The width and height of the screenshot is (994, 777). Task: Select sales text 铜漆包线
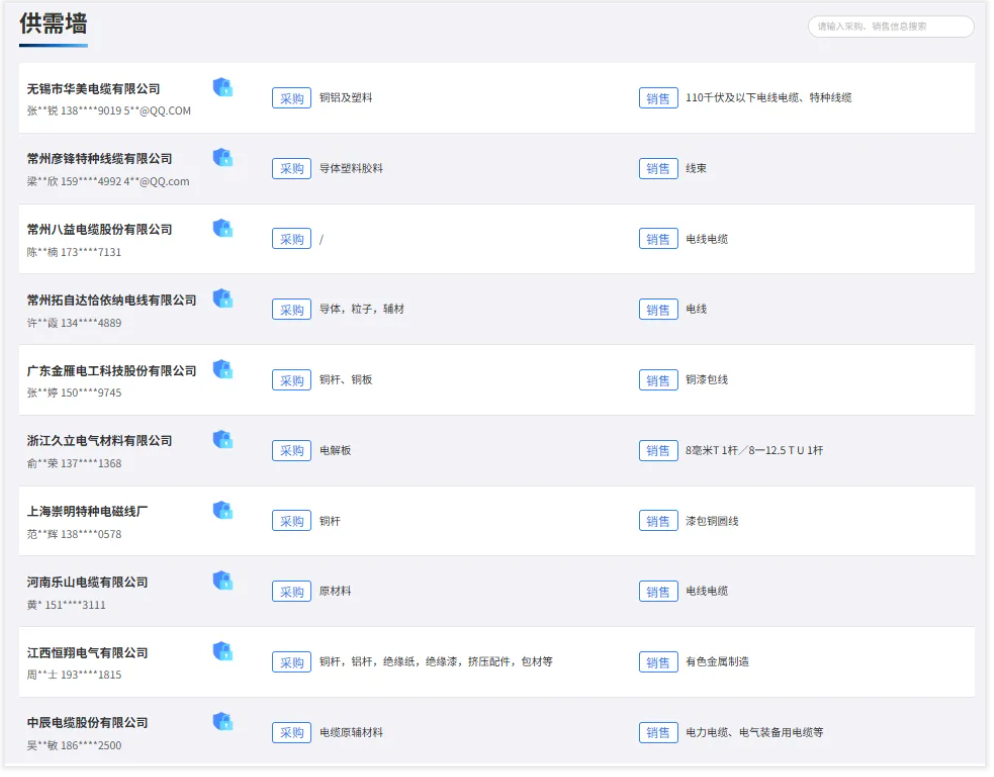click(708, 380)
